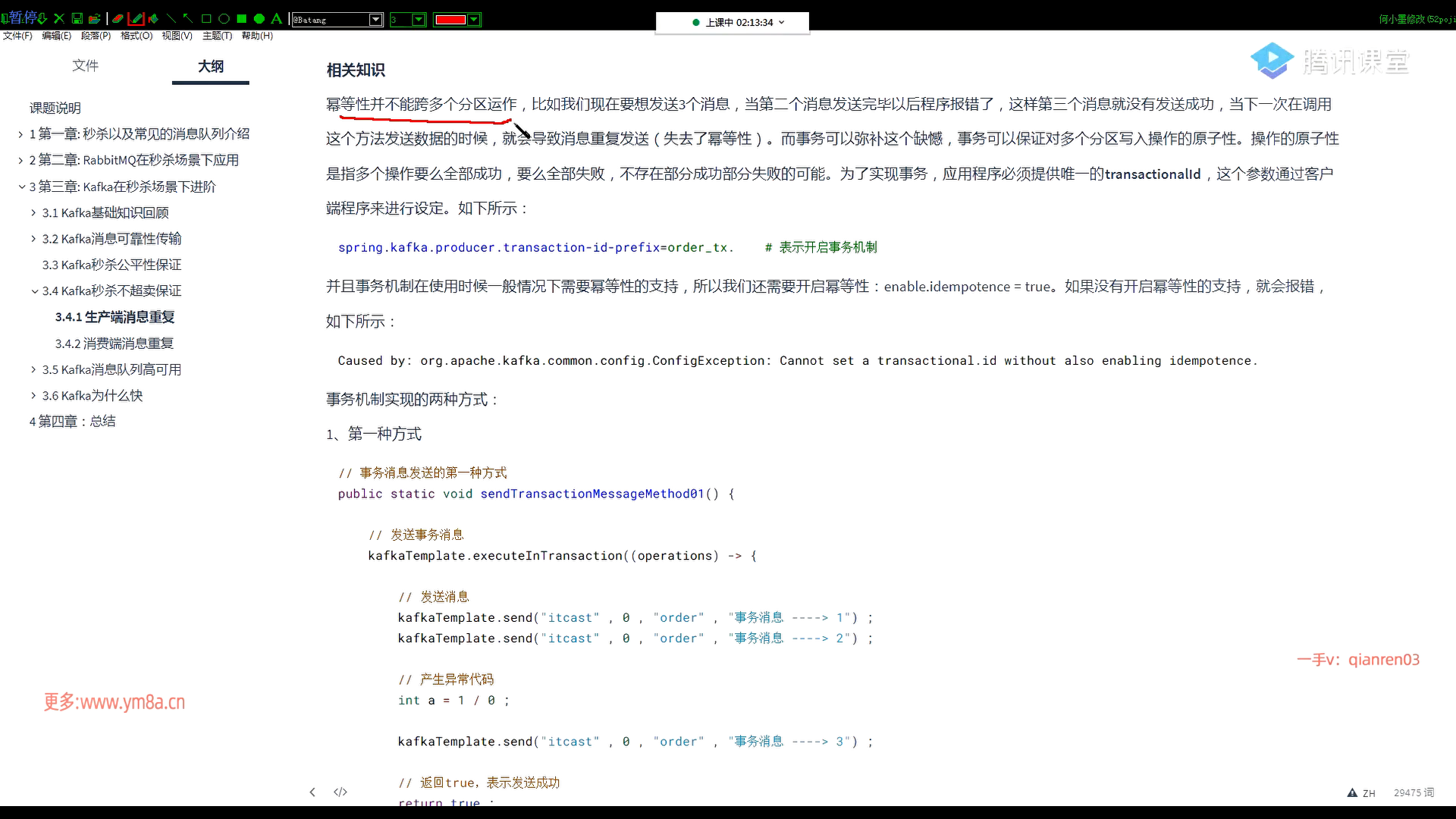This screenshot has height=819, width=1456.
Task: Select the pen drawing tool
Action: (136, 19)
